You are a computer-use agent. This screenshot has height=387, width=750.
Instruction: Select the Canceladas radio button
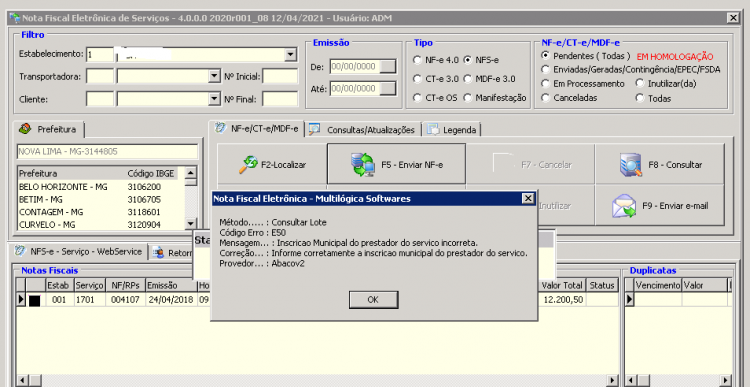tap(545, 98)
